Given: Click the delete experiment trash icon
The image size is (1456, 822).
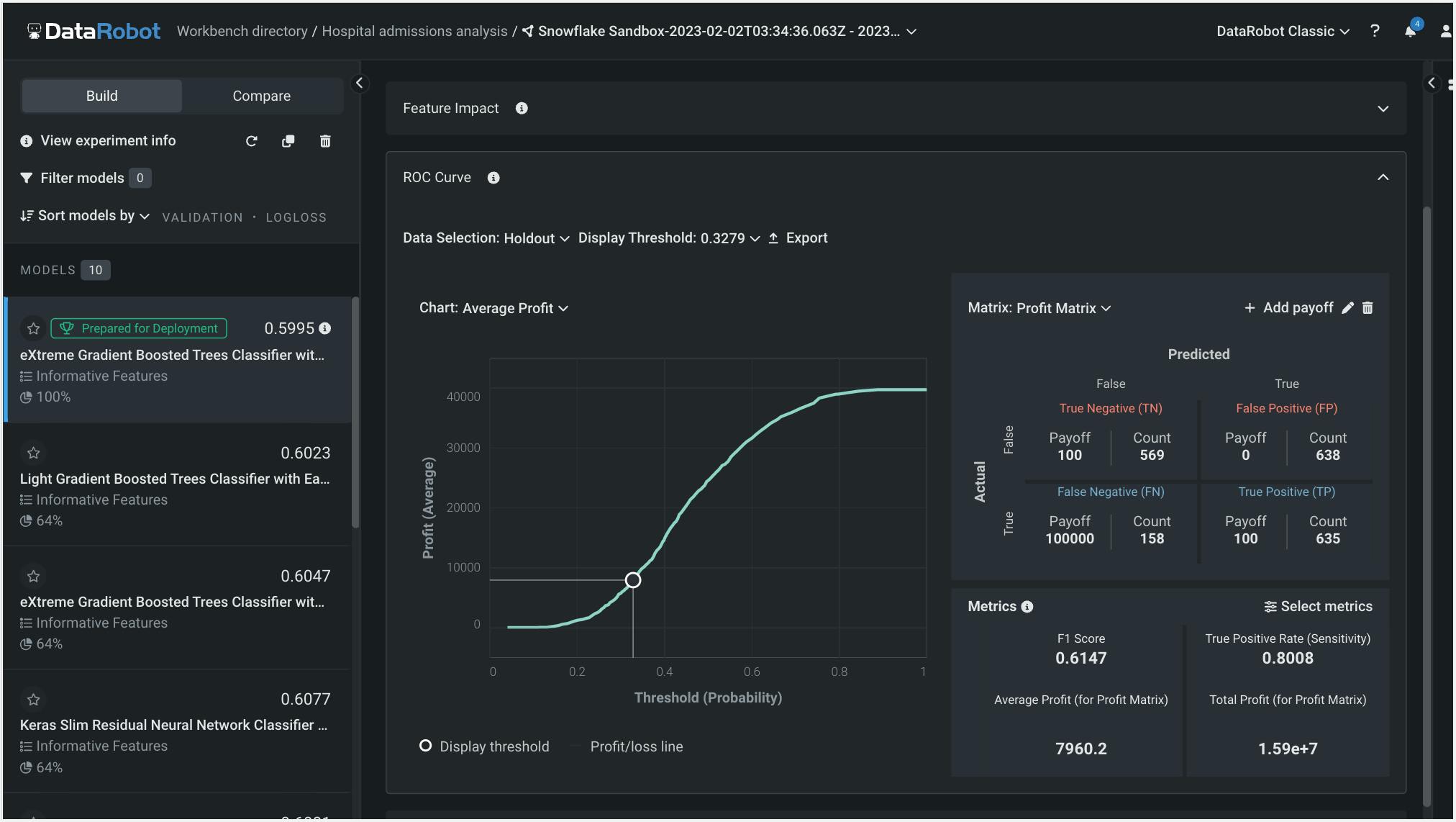Looking at the screenshot, I should 325,141.
